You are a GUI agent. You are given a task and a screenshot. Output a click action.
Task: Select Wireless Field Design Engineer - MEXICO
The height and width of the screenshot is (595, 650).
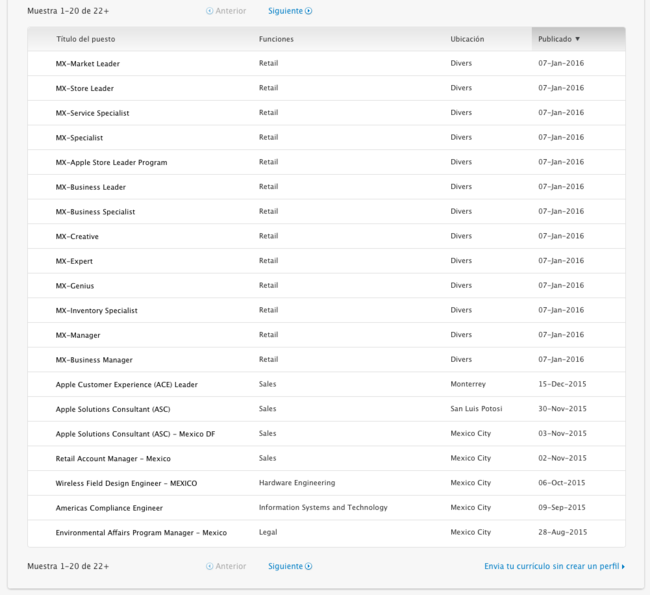(x=126, y=483)
